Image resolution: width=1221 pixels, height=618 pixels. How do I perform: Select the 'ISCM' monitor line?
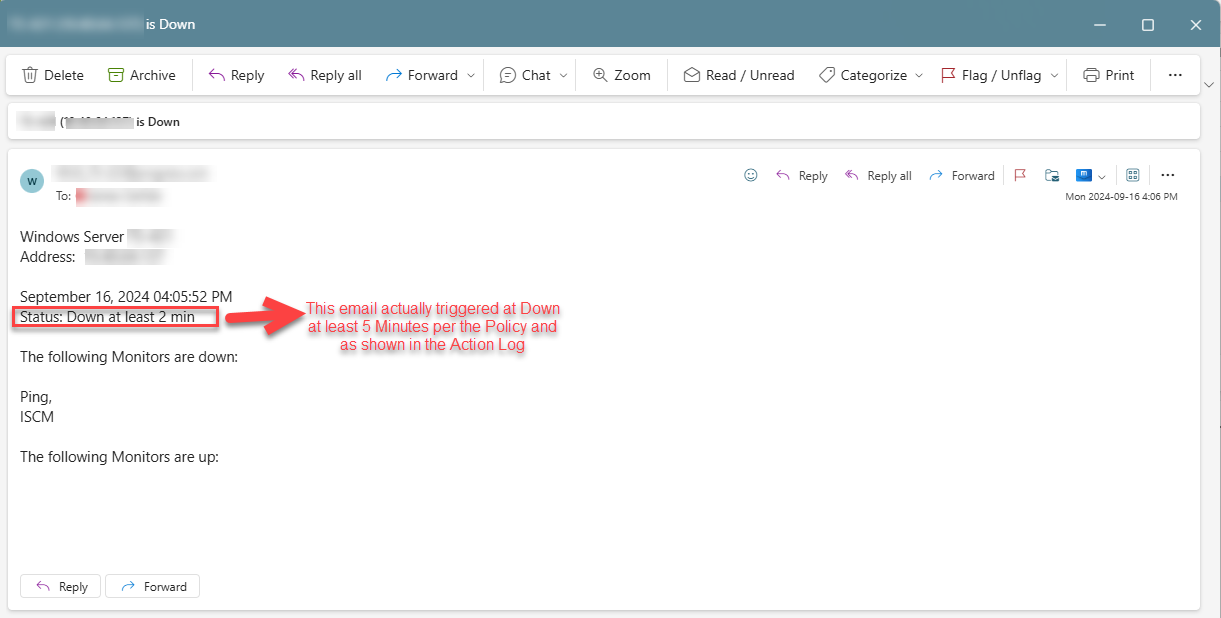(x=37, y=417)
